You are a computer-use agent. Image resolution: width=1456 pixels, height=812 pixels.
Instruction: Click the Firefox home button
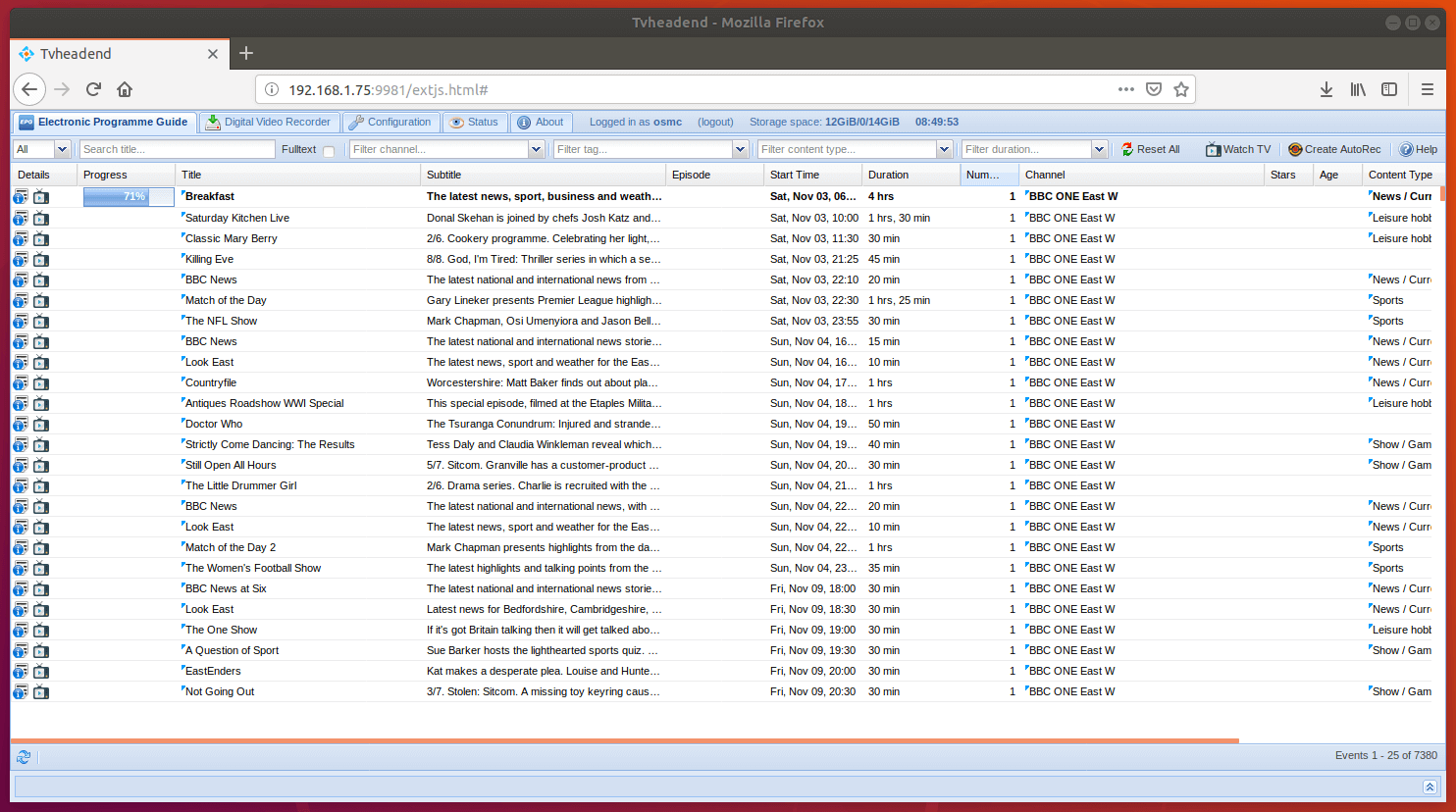point(125,89)
